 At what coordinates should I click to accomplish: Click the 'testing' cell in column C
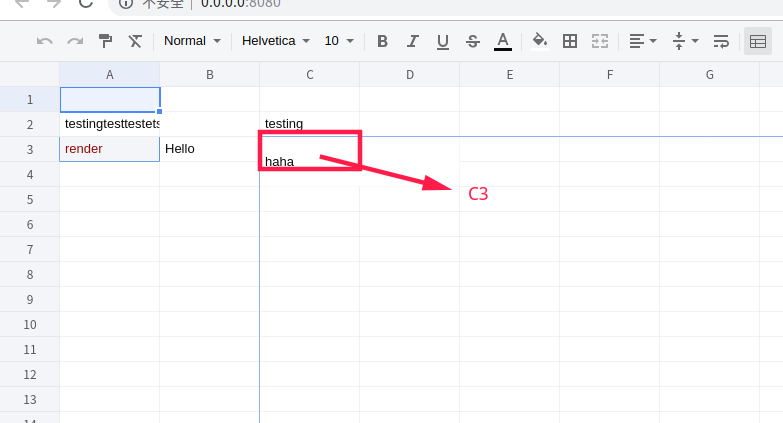point(310,124)
